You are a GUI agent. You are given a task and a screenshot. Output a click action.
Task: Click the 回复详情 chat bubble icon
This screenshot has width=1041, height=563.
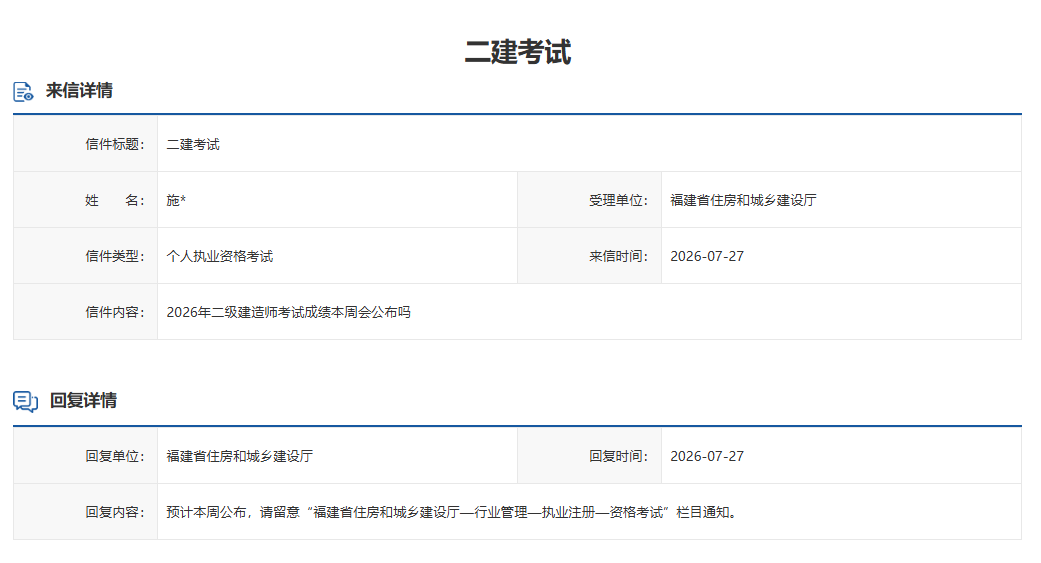[x=25, y=402]
